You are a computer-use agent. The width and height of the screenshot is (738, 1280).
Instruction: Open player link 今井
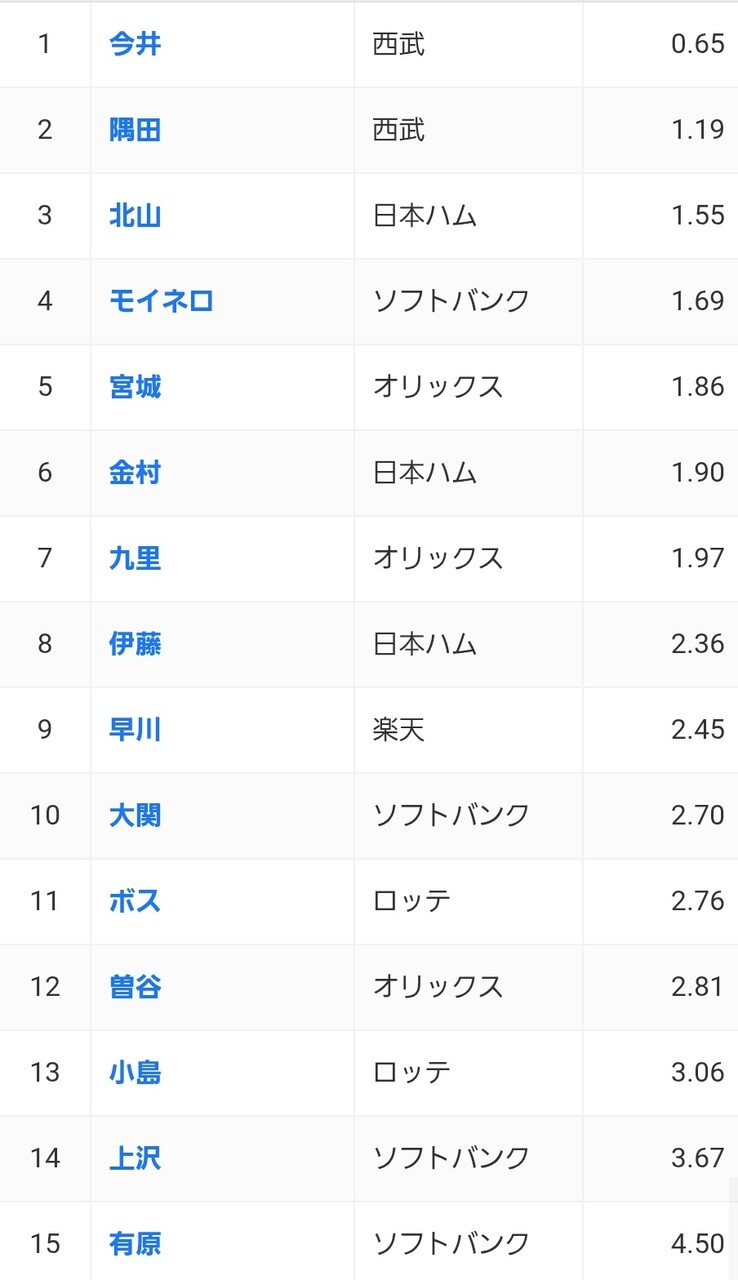135,44
